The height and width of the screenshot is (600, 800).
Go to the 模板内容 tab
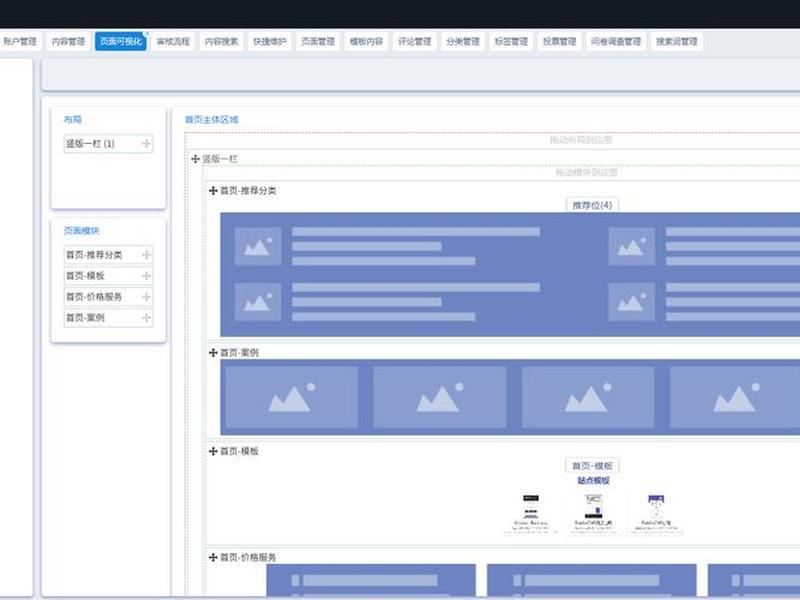(x=366, y=41)
